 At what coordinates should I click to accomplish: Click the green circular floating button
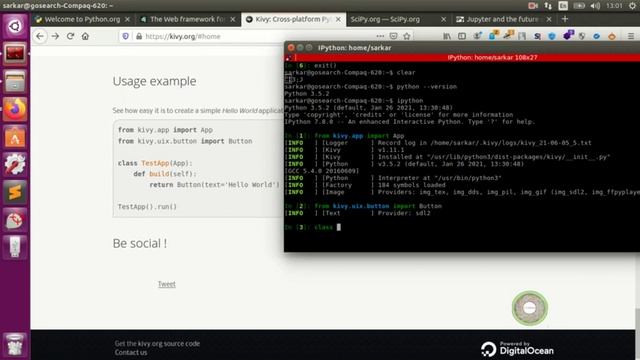(x=529, y=308)
